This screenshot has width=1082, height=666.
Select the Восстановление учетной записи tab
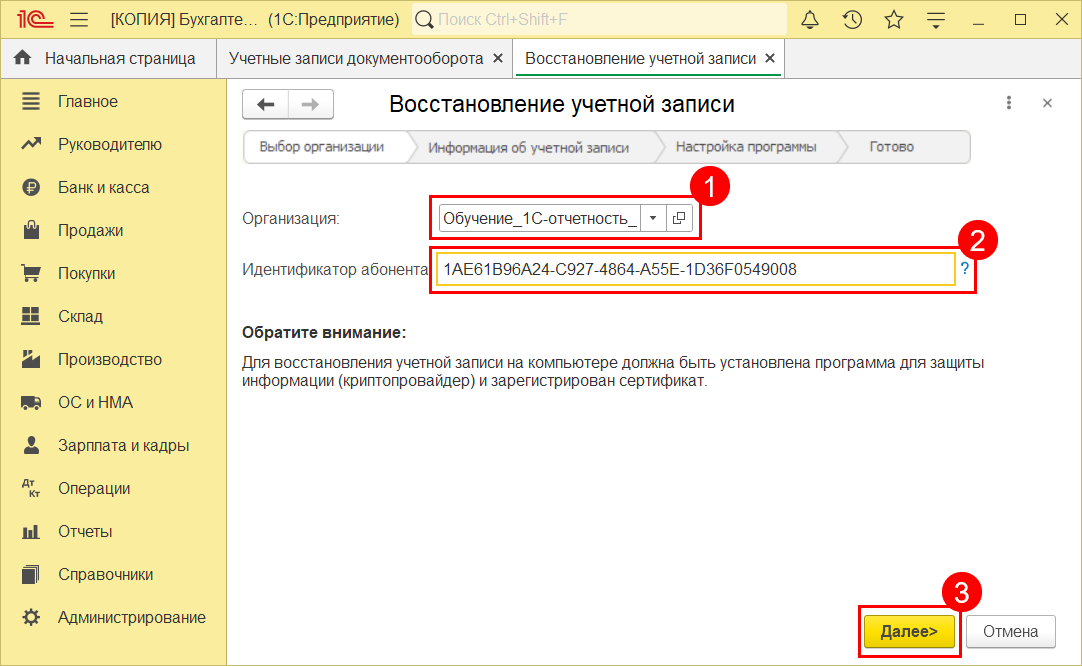tap(640, 59)
